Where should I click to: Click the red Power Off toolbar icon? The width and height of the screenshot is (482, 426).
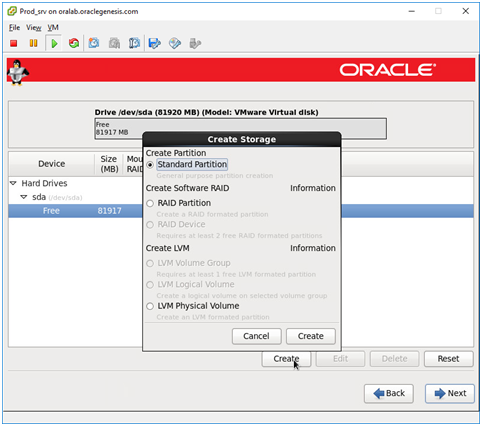pos(14,43)
